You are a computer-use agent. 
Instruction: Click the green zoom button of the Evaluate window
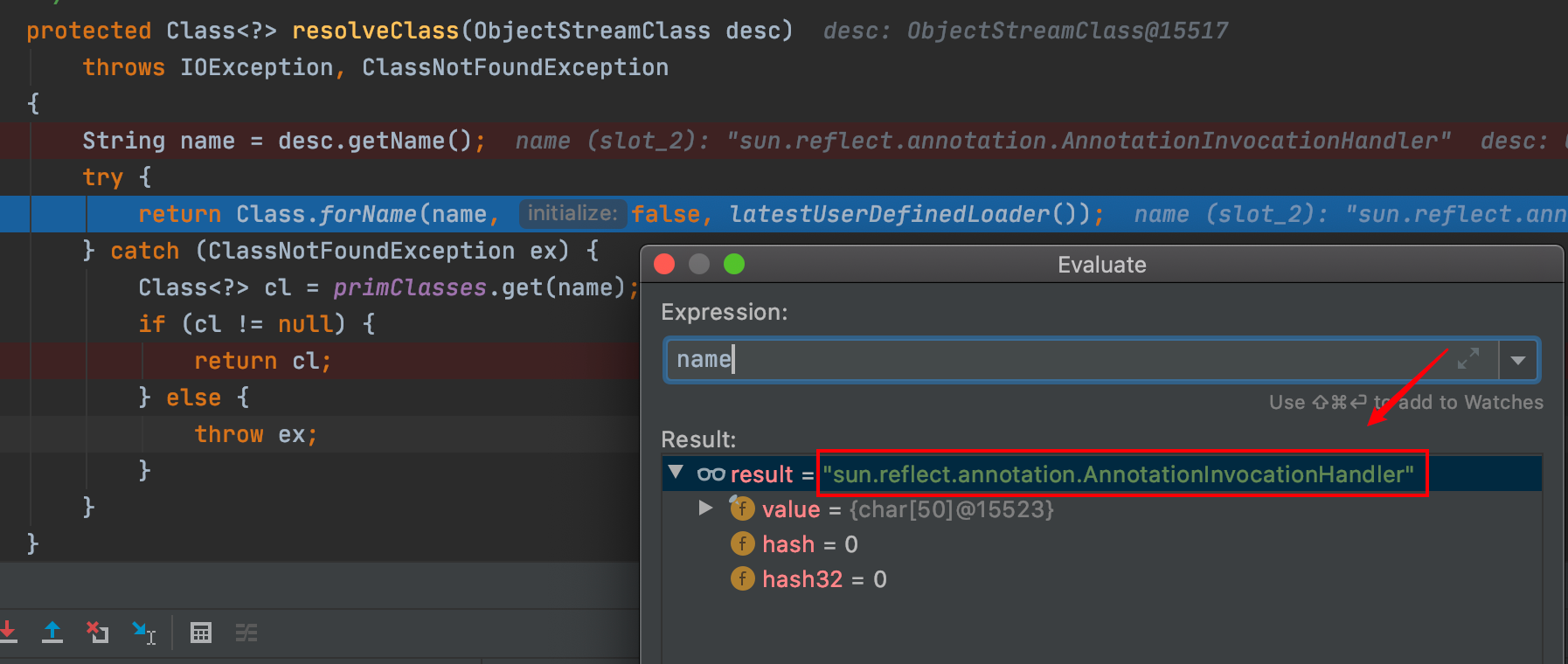pyautogui.click(x=734, y=264)
